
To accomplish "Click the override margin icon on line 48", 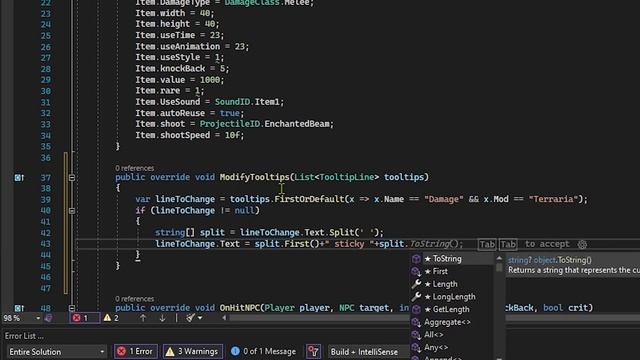I will pyautogui.click(x=19, y=308).
